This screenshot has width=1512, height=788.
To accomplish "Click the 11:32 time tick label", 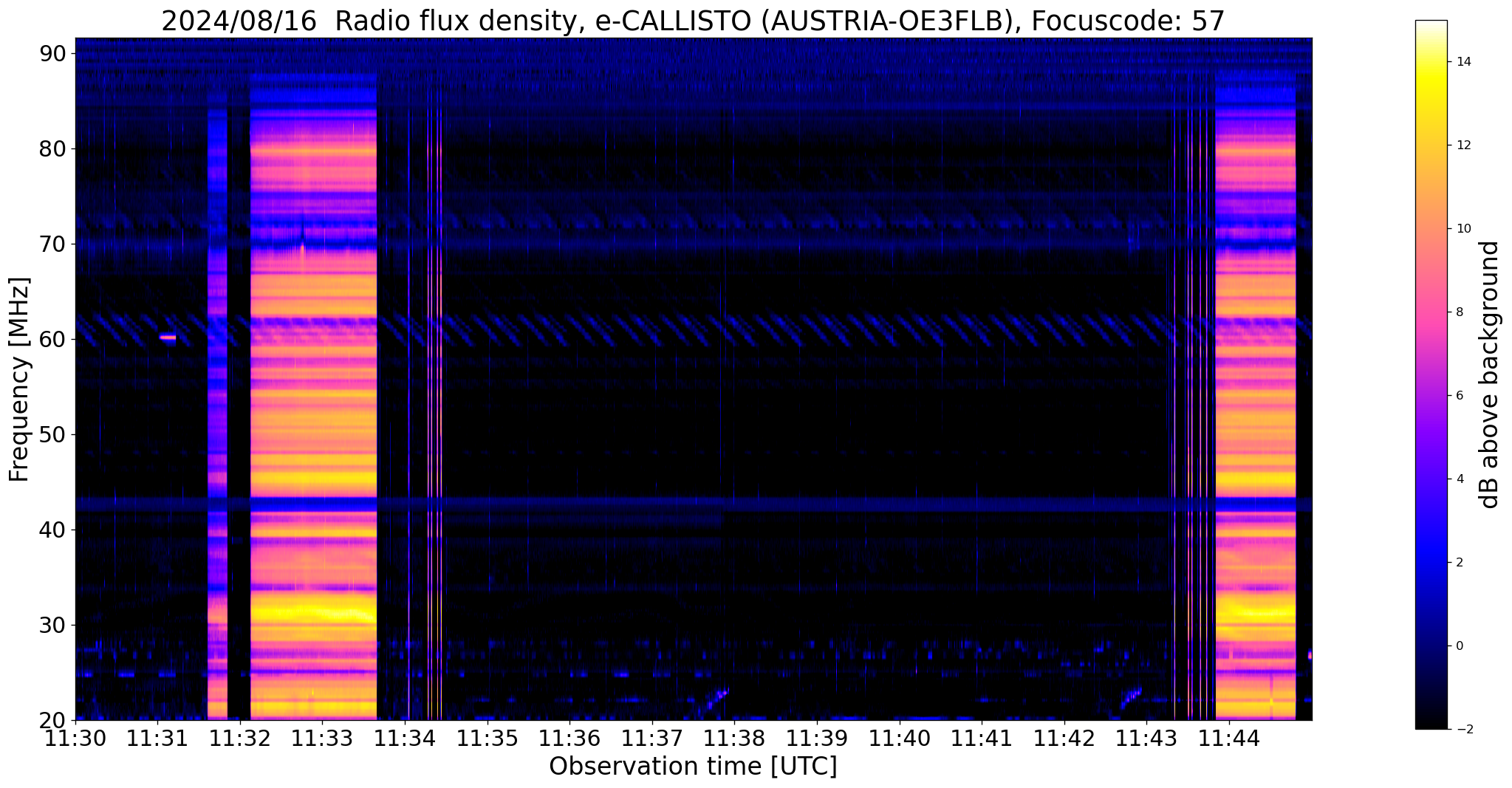I will 240,739.
